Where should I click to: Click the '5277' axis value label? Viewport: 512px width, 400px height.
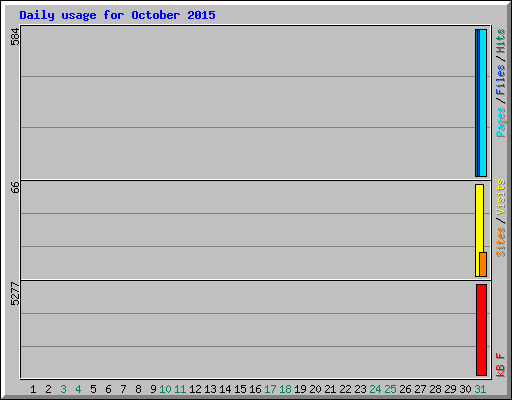point(15,294)
